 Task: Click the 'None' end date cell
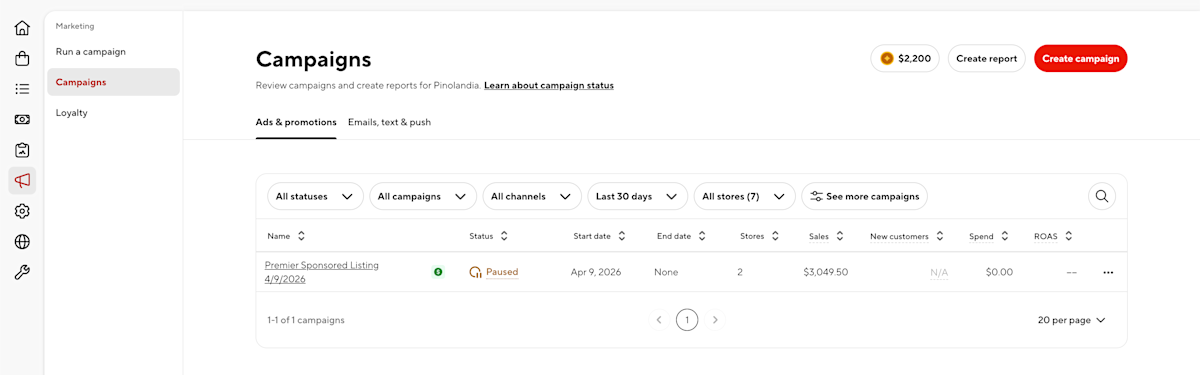coord(666,272)
